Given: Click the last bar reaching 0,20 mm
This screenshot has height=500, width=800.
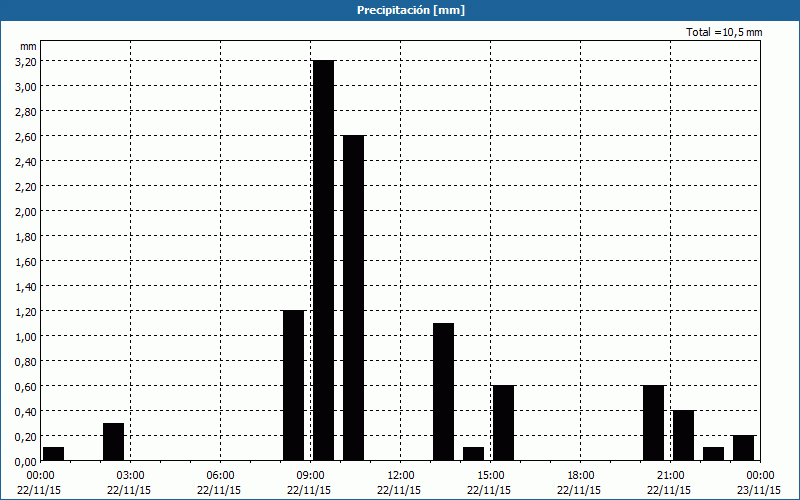Looking at the screenshot, I should (743, 448).
